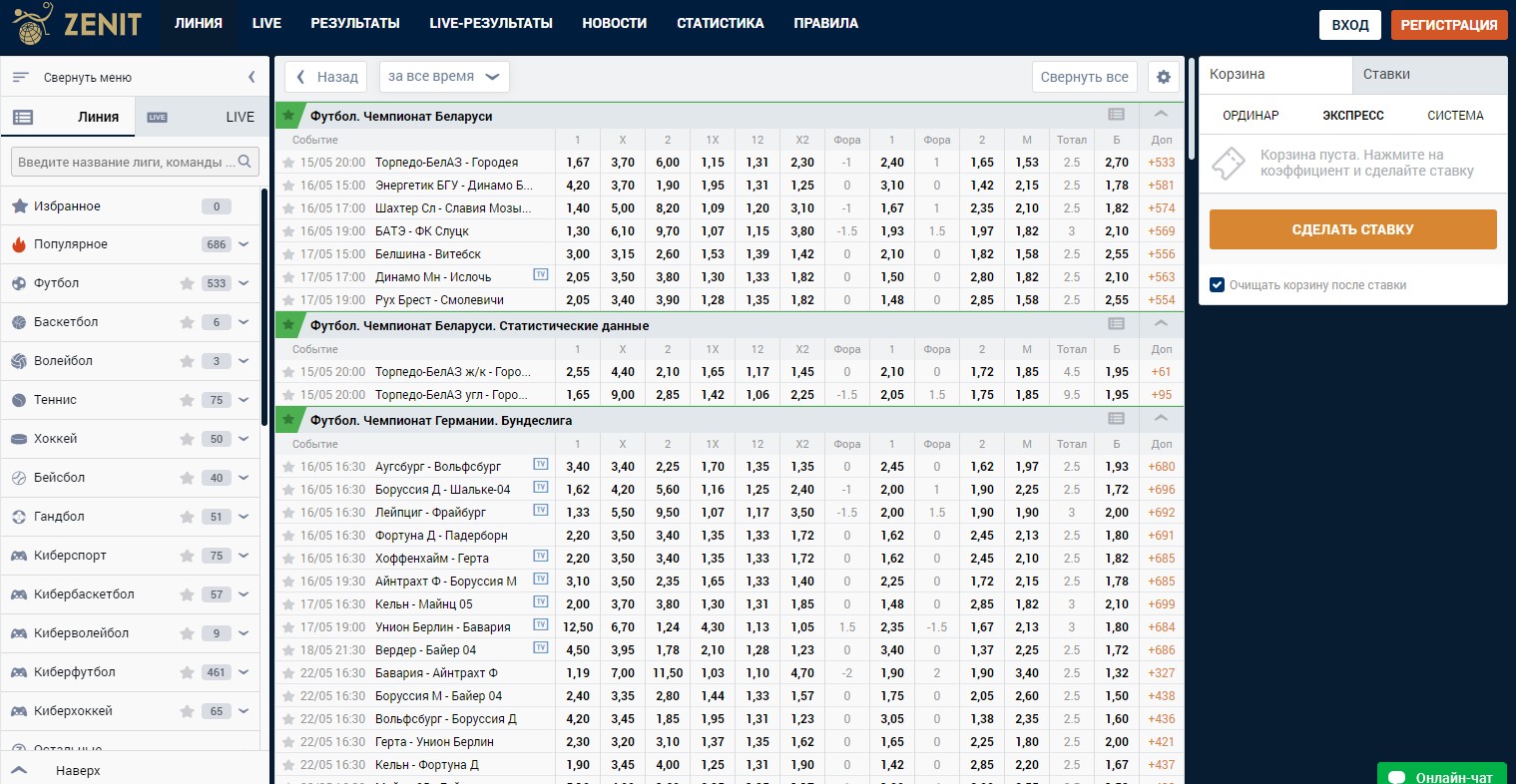The image size is (1516, 784).
Task: Click the green star beside Чемпионат Германии. Бундеслига
Action: (x=288, y=420)
